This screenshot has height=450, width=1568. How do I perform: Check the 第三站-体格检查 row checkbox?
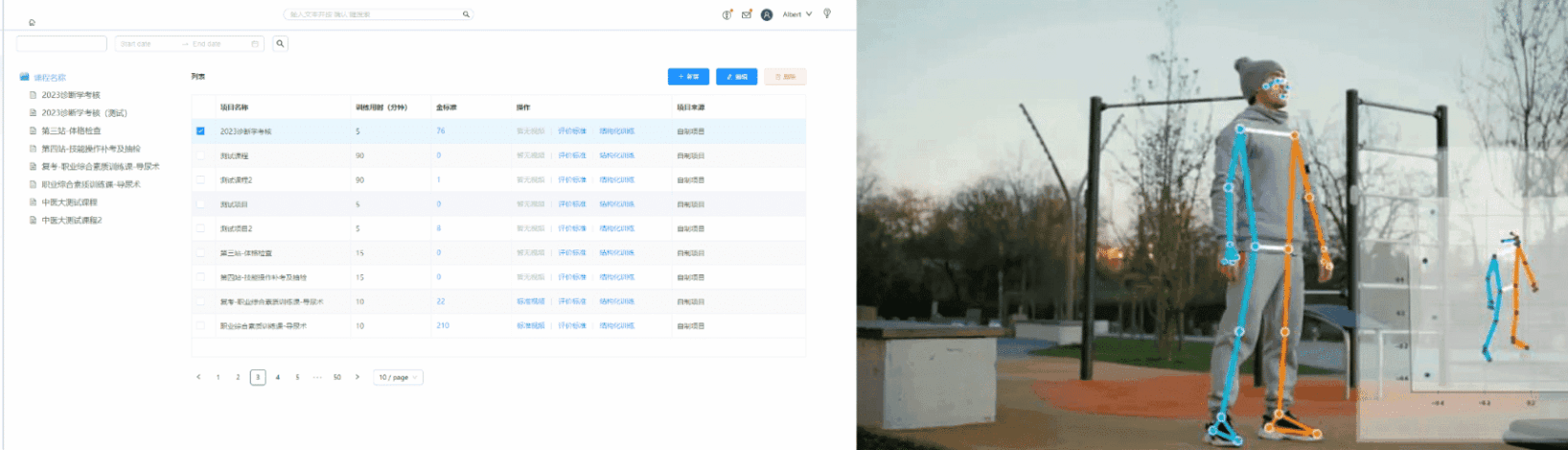pyautogui.click(x=200, y=252)
